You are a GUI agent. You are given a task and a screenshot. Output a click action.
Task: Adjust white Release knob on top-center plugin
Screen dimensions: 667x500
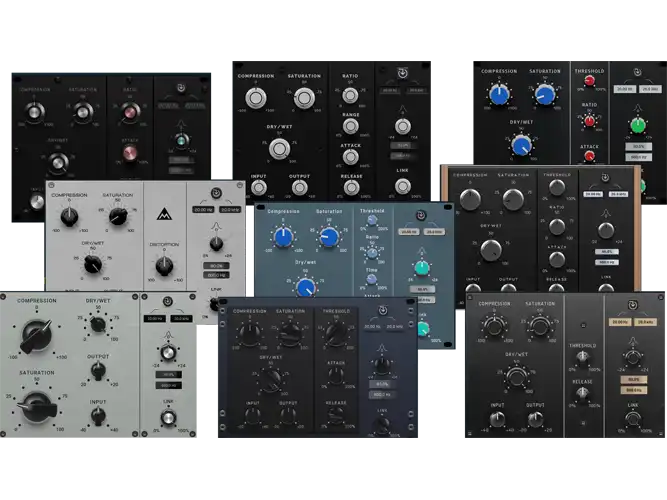tap(351, 187)
